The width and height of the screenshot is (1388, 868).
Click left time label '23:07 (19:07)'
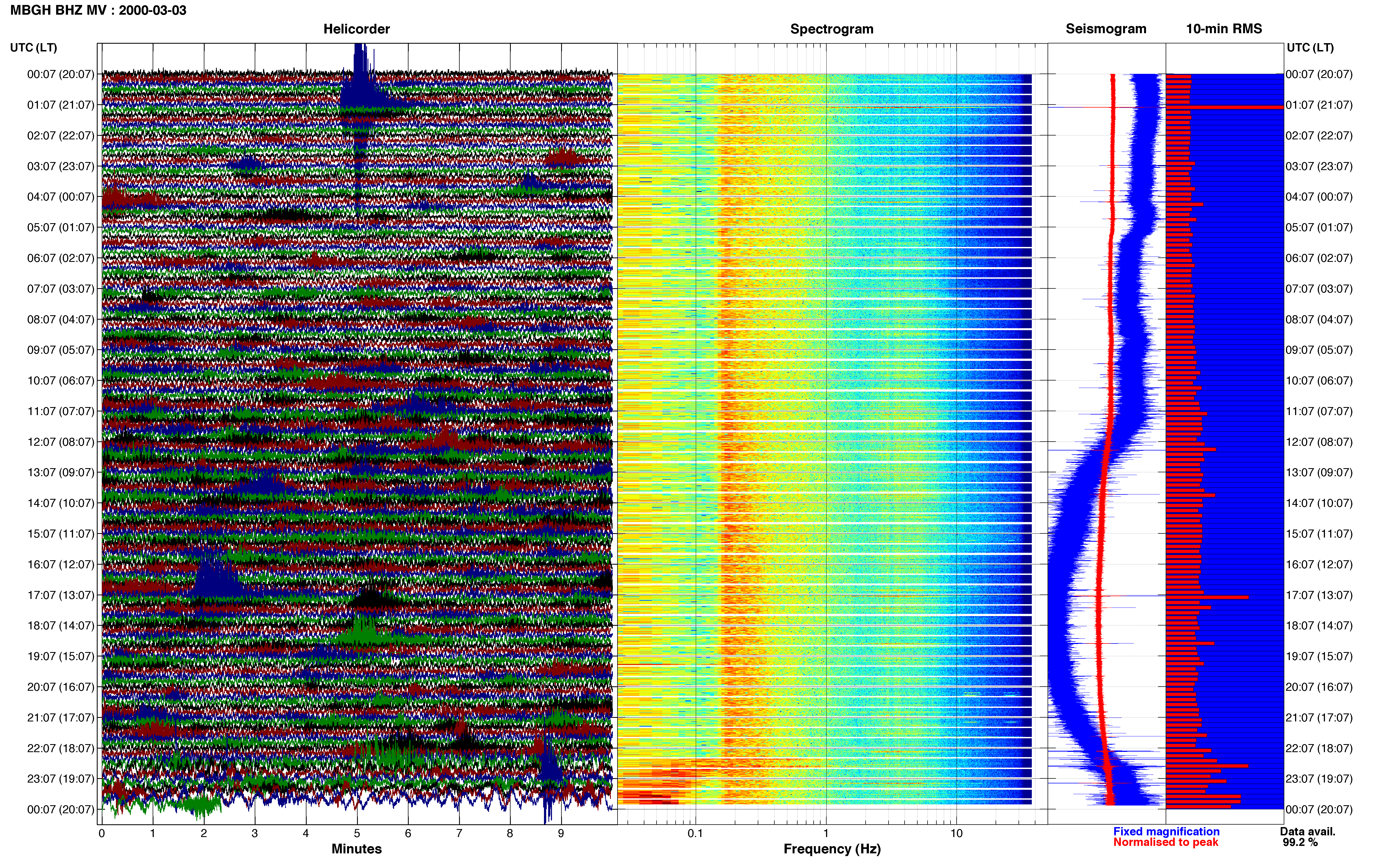(x=61, y=779)
